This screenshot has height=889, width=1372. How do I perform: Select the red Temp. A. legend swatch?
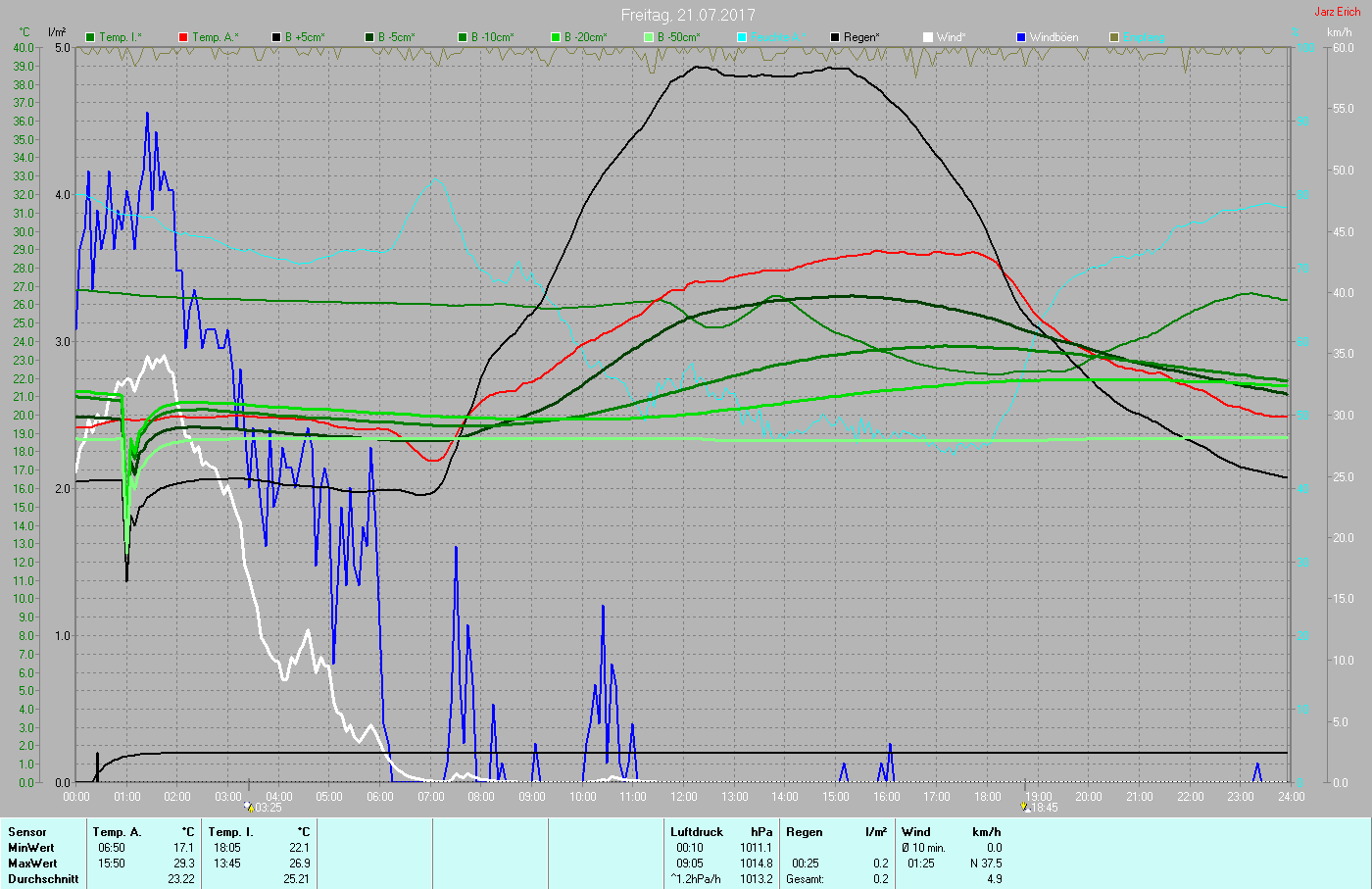tap(183, 37)
